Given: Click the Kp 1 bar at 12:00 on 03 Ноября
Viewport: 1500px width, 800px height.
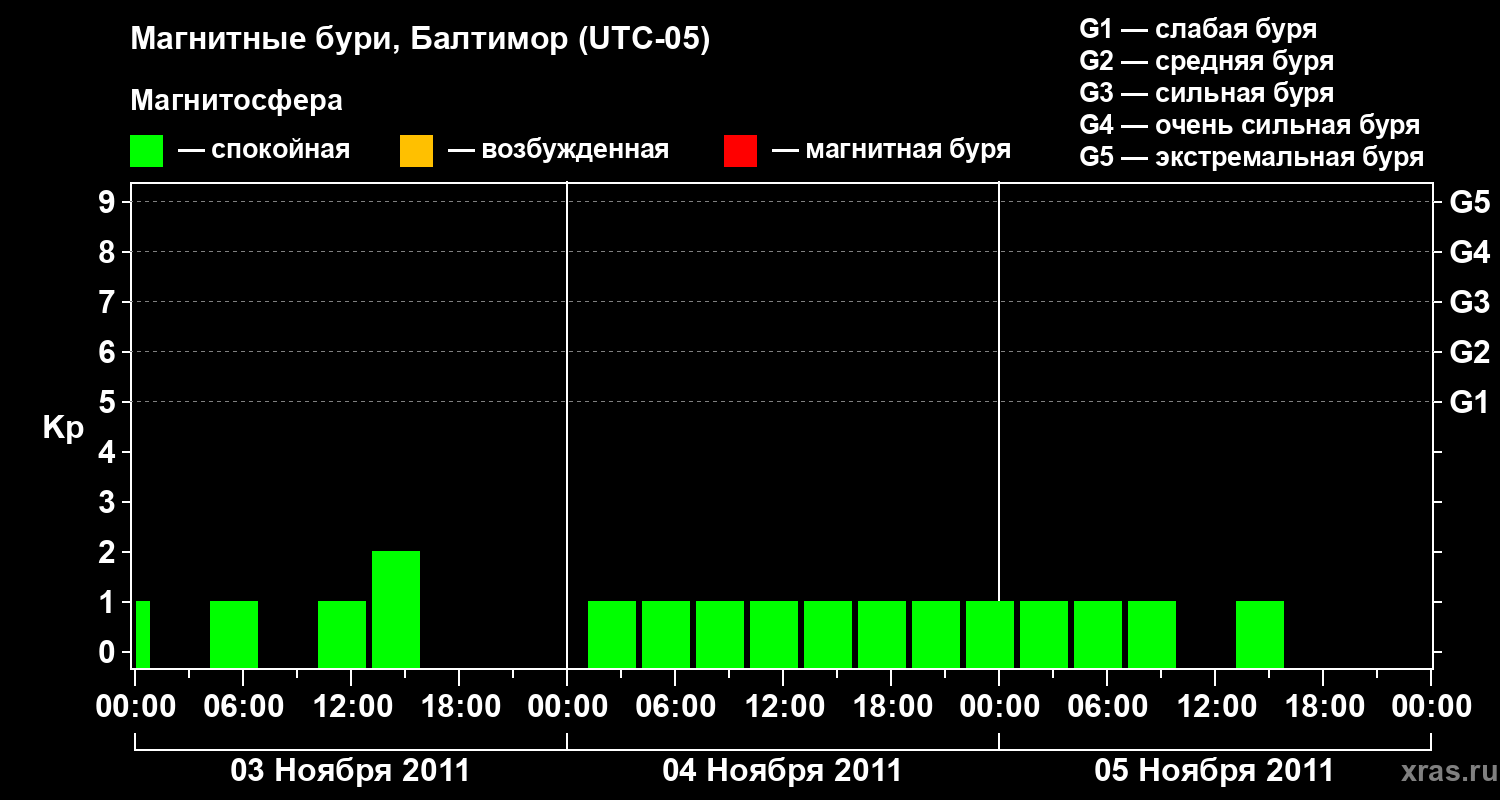Looking at the screenshot, I should [x=342, y=634].
